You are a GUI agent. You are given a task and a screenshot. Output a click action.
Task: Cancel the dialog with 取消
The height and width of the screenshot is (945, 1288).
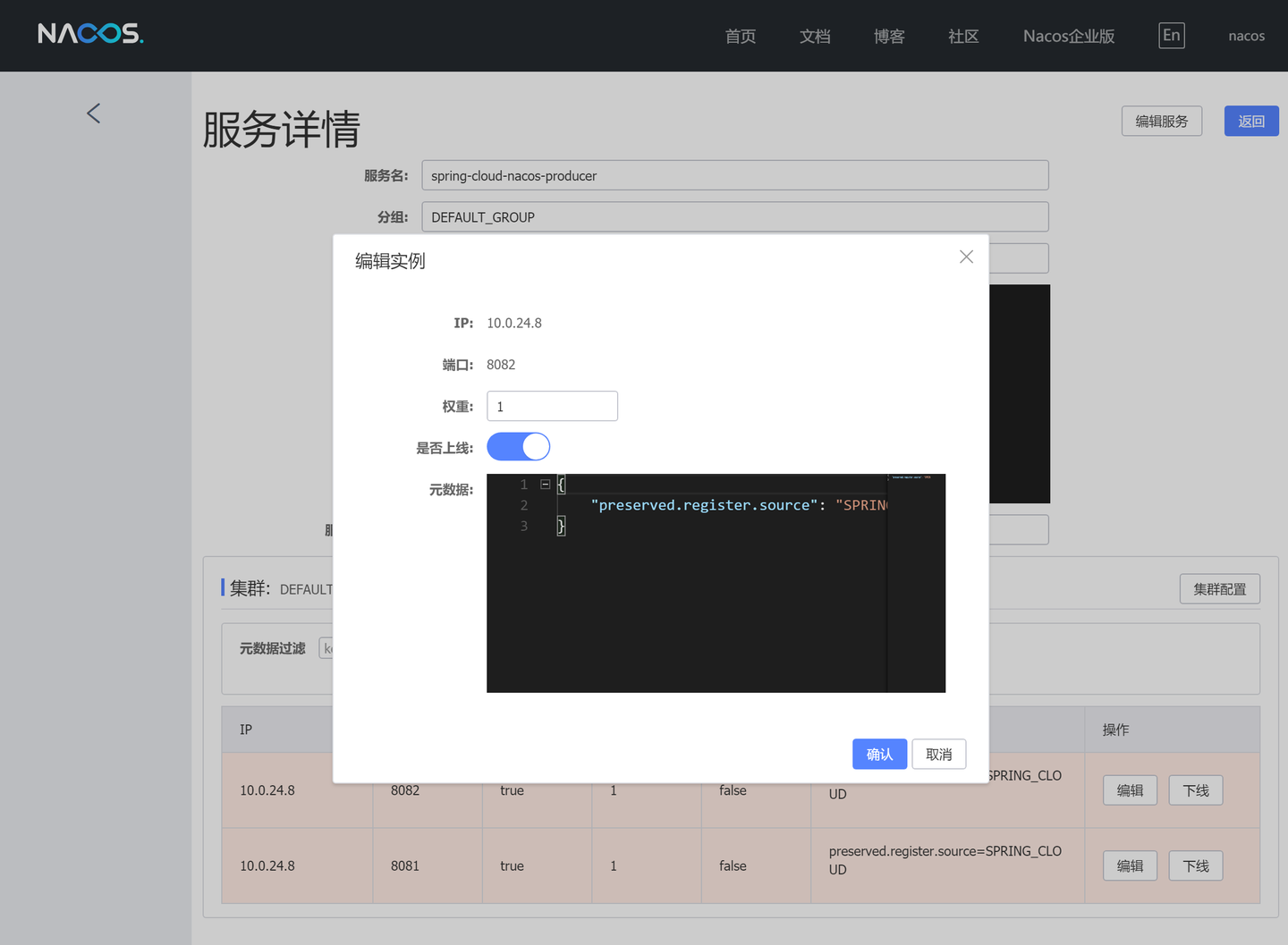[x=938, y=754]
